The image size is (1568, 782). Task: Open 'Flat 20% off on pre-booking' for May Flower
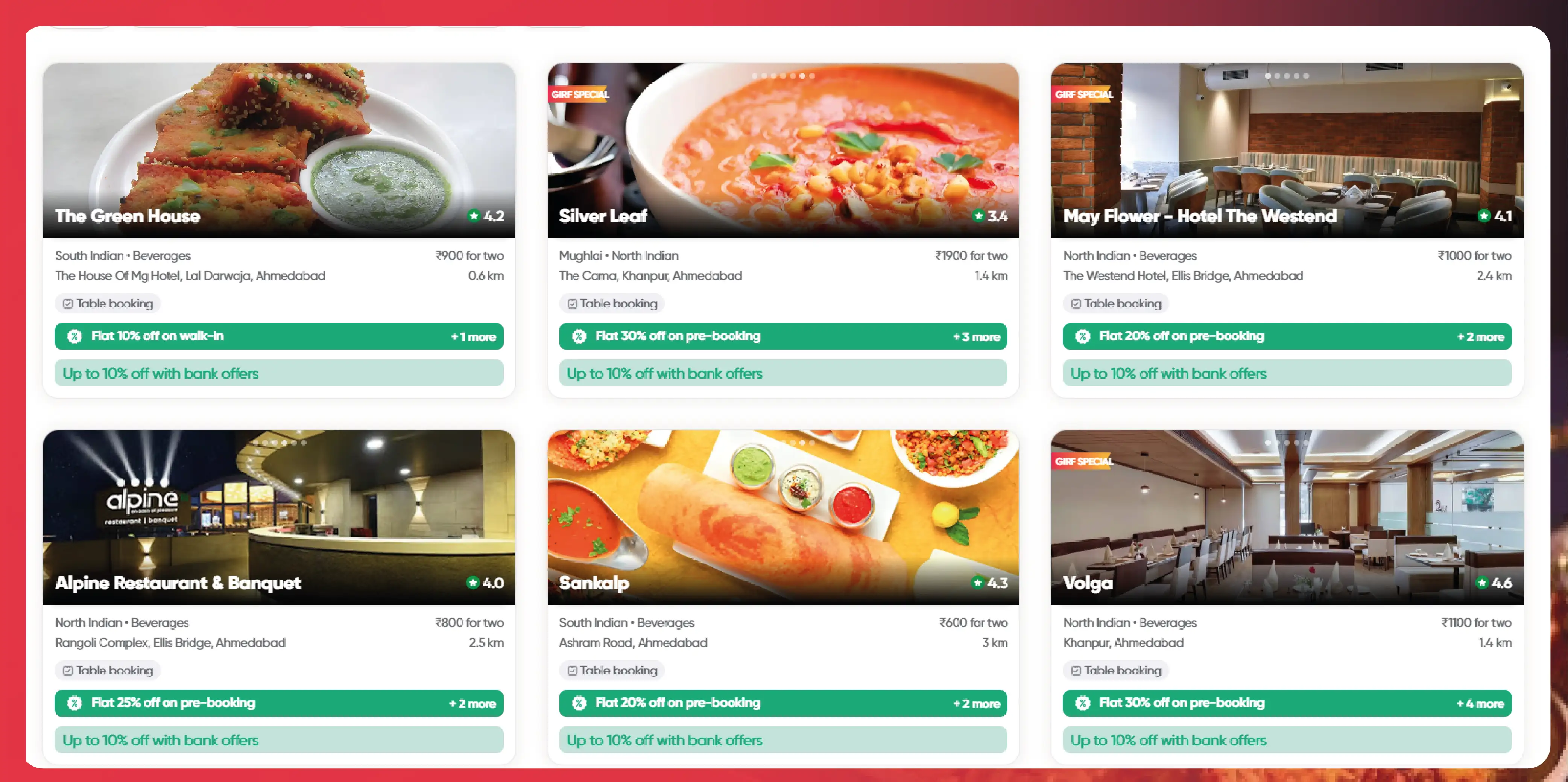pos(1182,336)
